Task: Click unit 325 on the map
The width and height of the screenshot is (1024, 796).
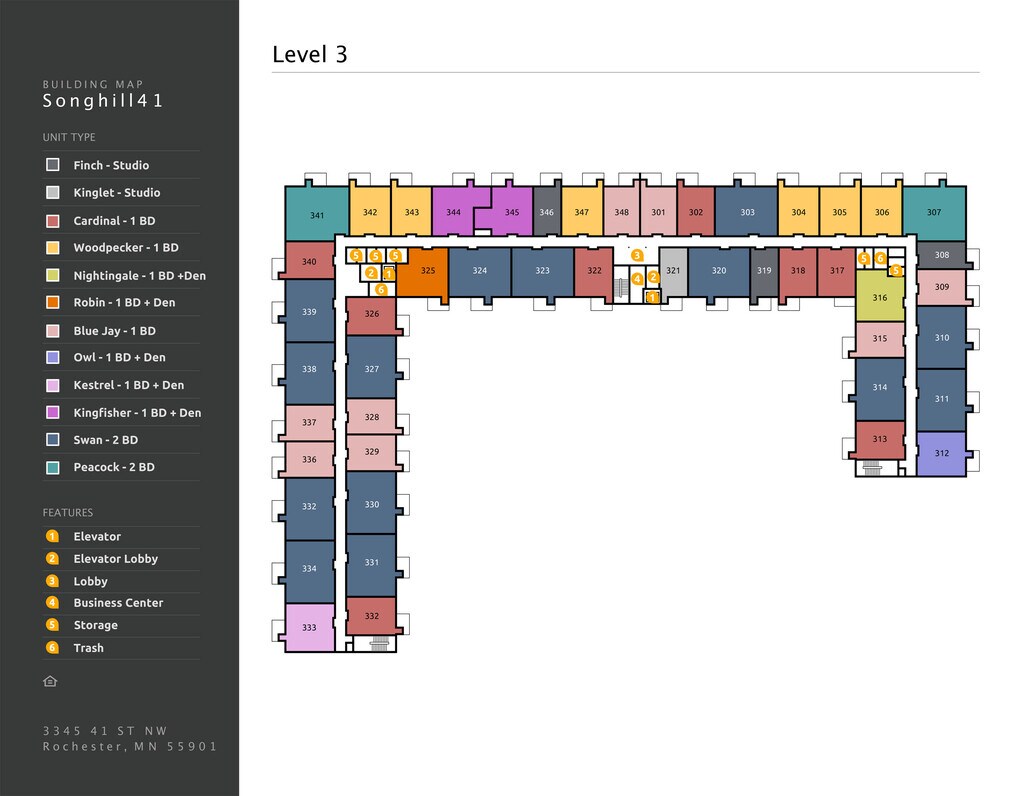Action: point(427,271)
